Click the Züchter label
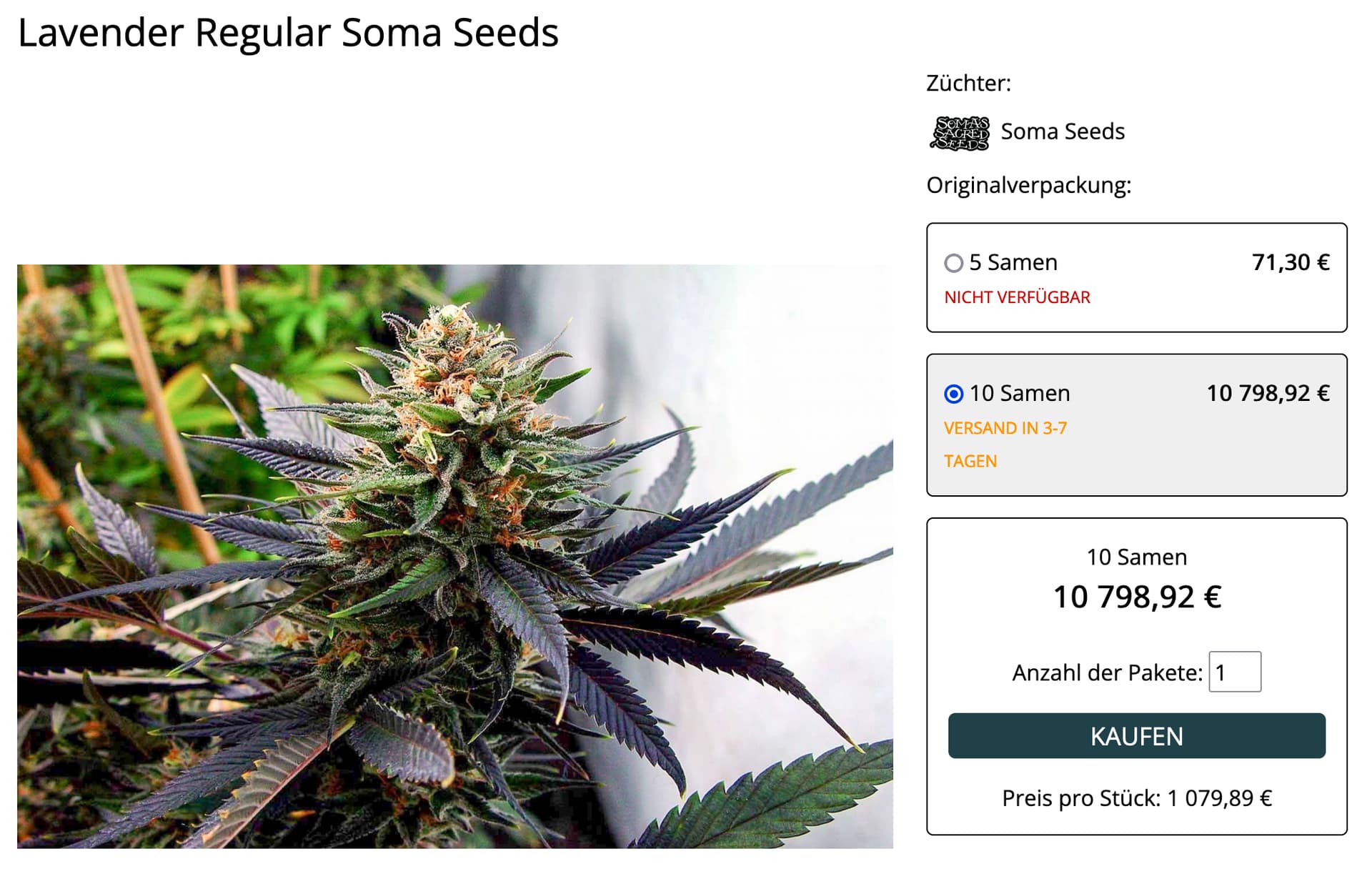Screen dimensions: 1372x879 pyautogui.click(x=969, y=83)
